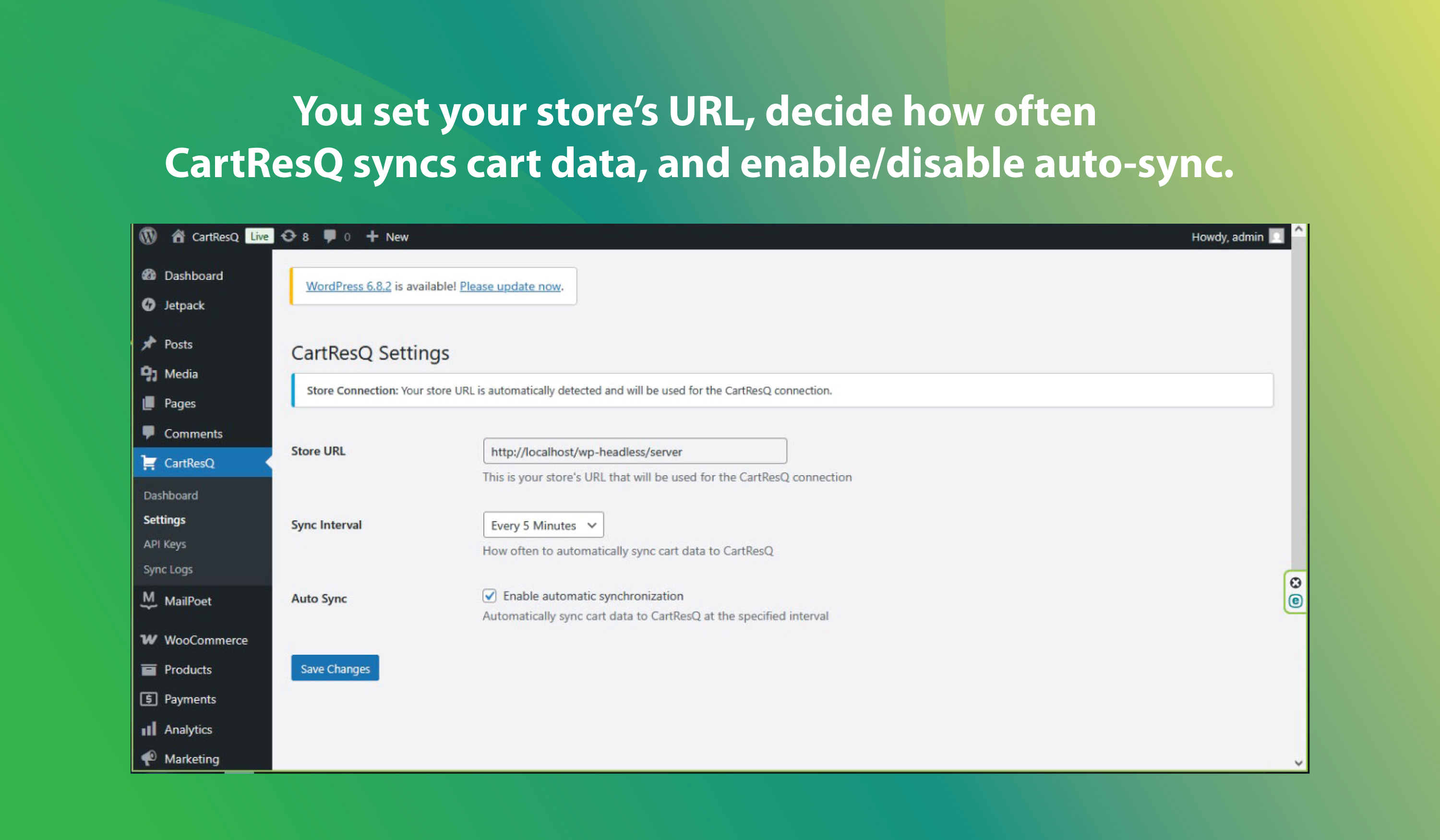1440x840 pixels.
Task: Open the MailPoet sidebar item
Action: point(187,601)
